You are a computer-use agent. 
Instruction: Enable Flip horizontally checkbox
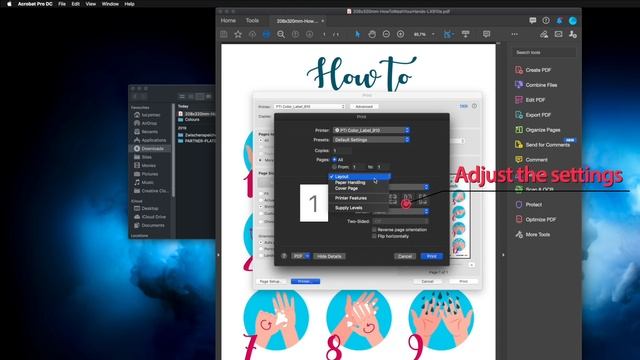point(374,236)
